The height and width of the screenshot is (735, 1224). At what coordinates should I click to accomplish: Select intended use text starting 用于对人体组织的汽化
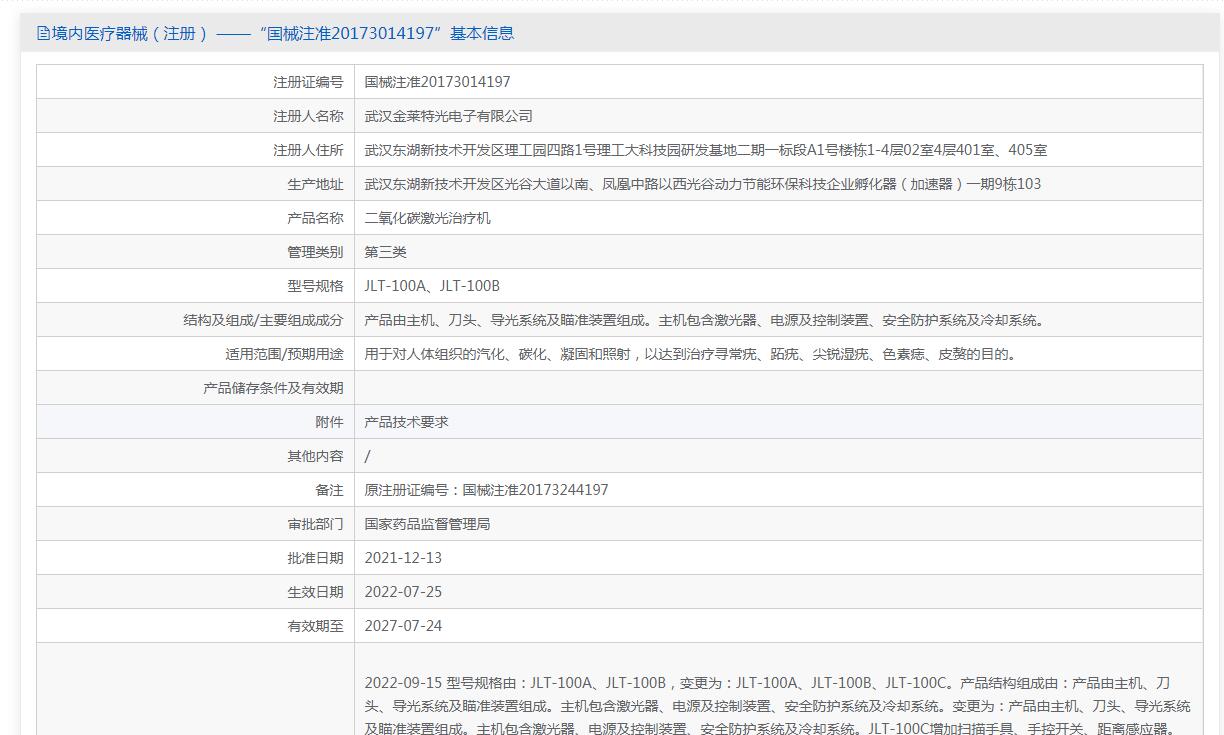click(x=692, y=354)
